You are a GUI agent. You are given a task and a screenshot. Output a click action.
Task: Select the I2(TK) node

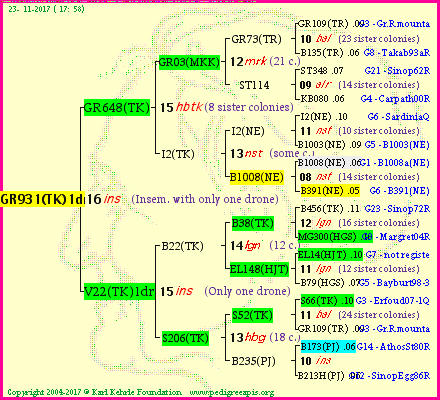point(178,154)
